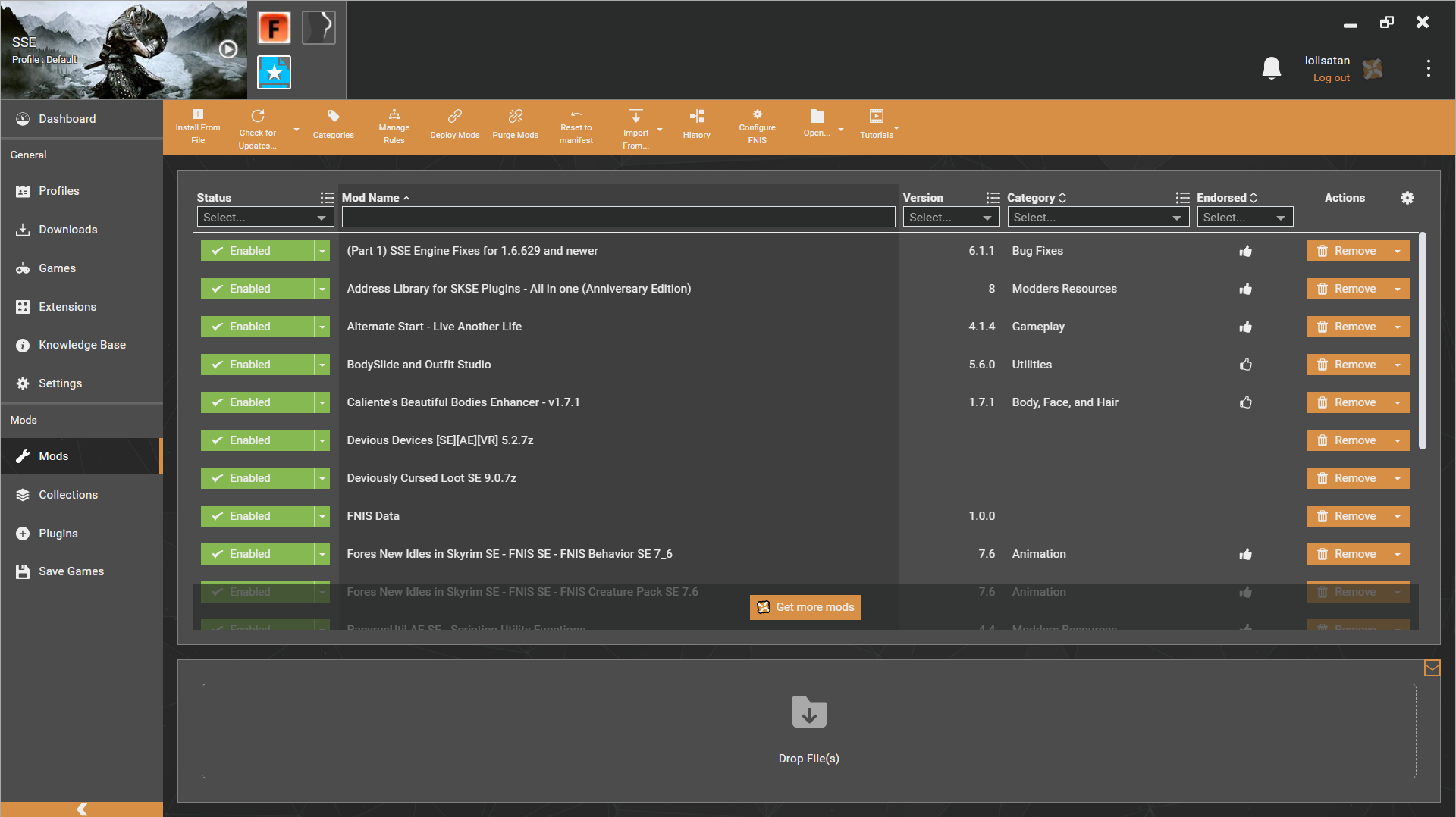1456x817 pixels.
Task: Click the Mod Name filter text field
Action: [618, 218]
